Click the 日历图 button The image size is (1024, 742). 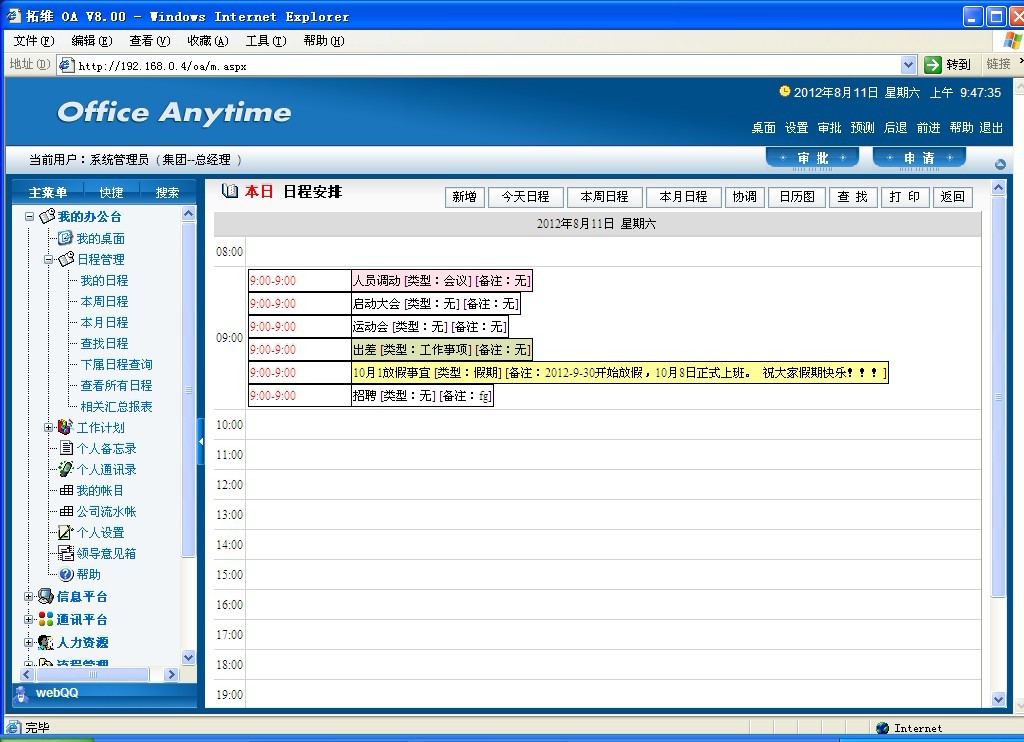pos(797,197)
